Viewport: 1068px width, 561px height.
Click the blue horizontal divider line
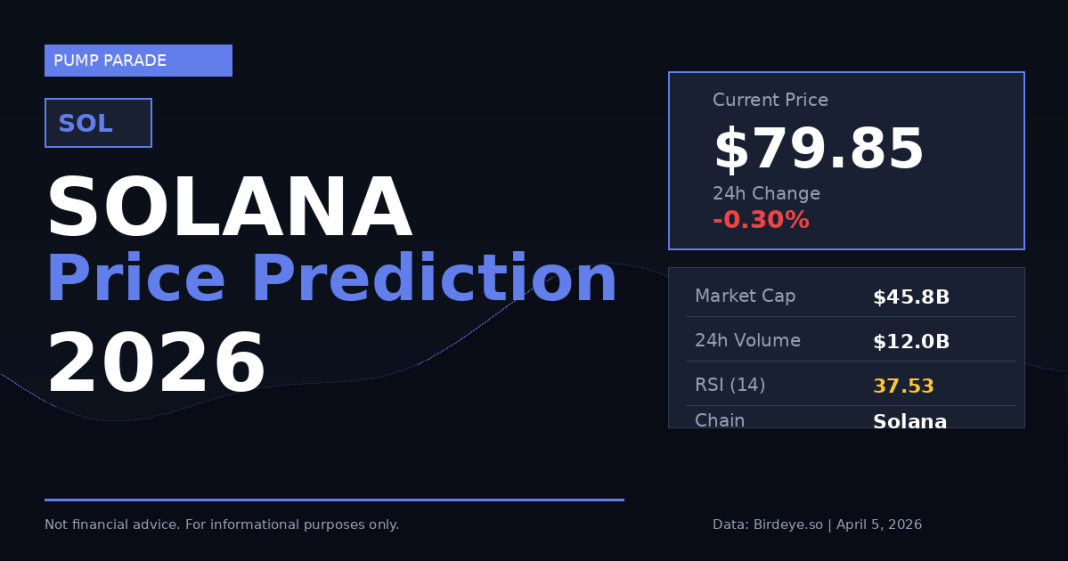334,499
